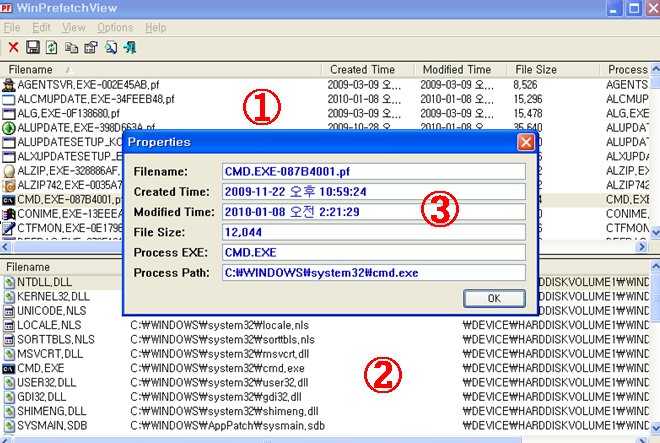Click the KERNEL32.DLL file icon
The width and height of the screenshot is (660, 443).
9,296
